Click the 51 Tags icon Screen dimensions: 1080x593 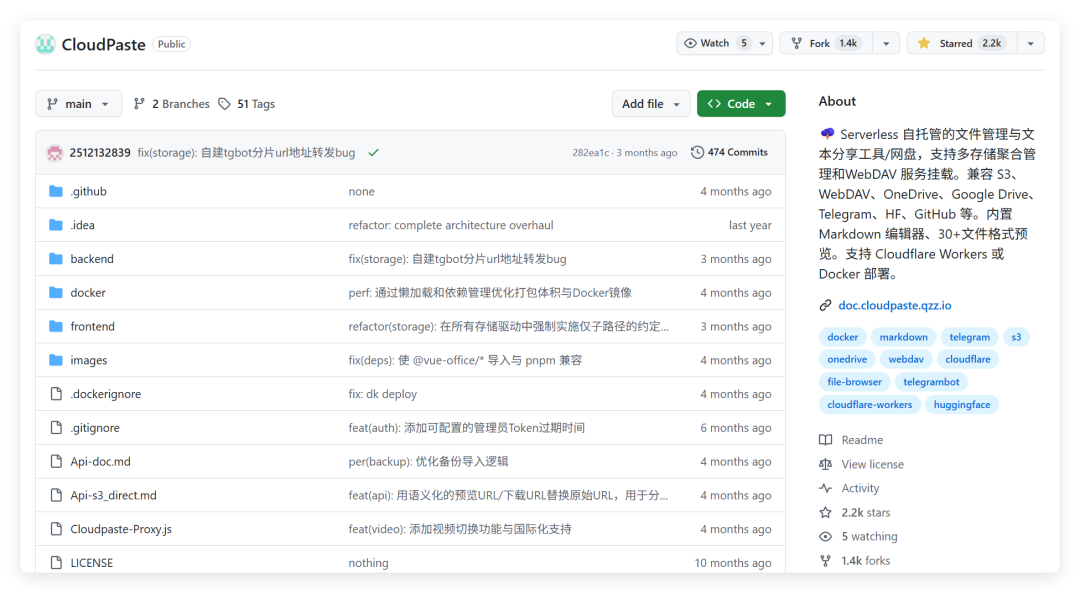[x=225, y=104]
